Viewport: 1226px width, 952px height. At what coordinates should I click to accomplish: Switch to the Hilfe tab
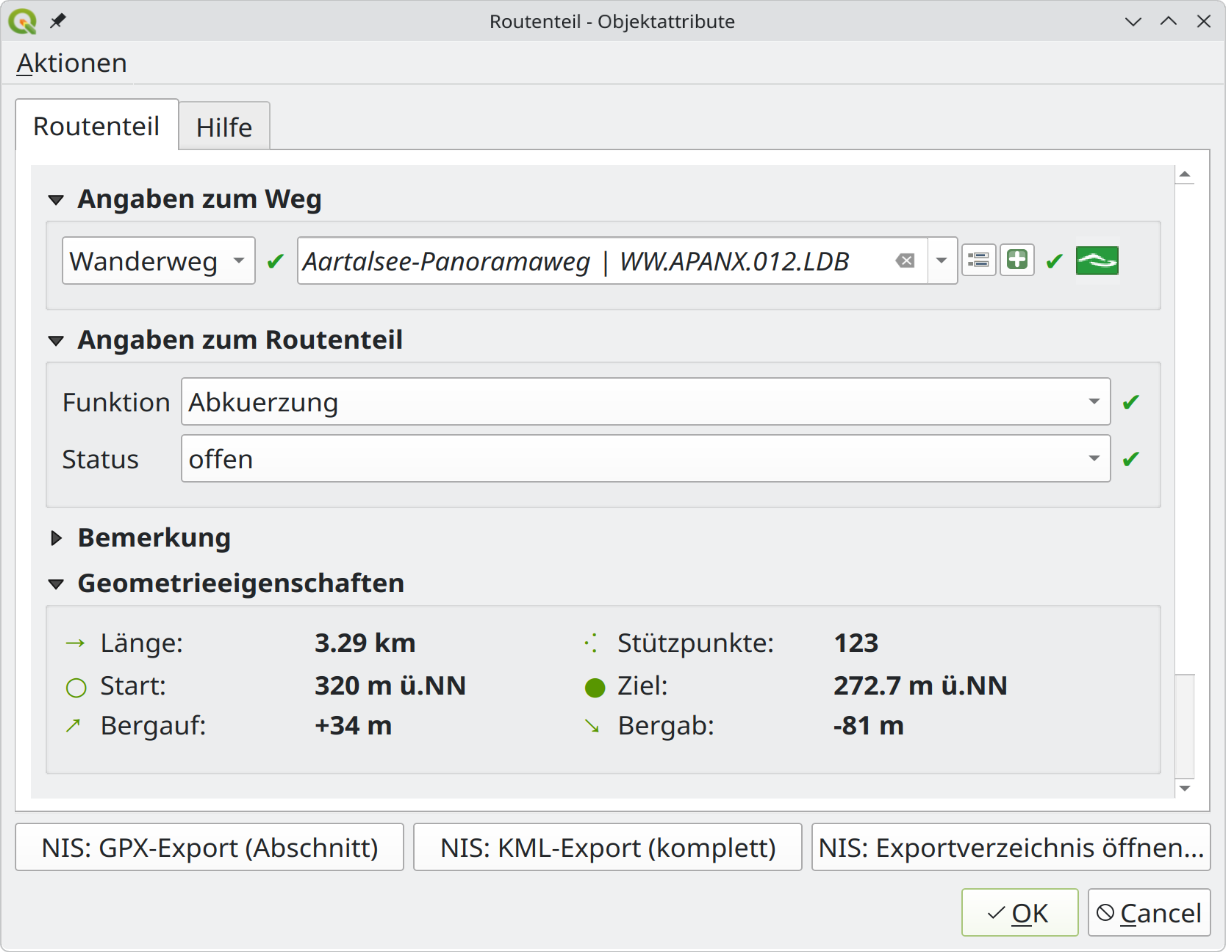(224, 127)
